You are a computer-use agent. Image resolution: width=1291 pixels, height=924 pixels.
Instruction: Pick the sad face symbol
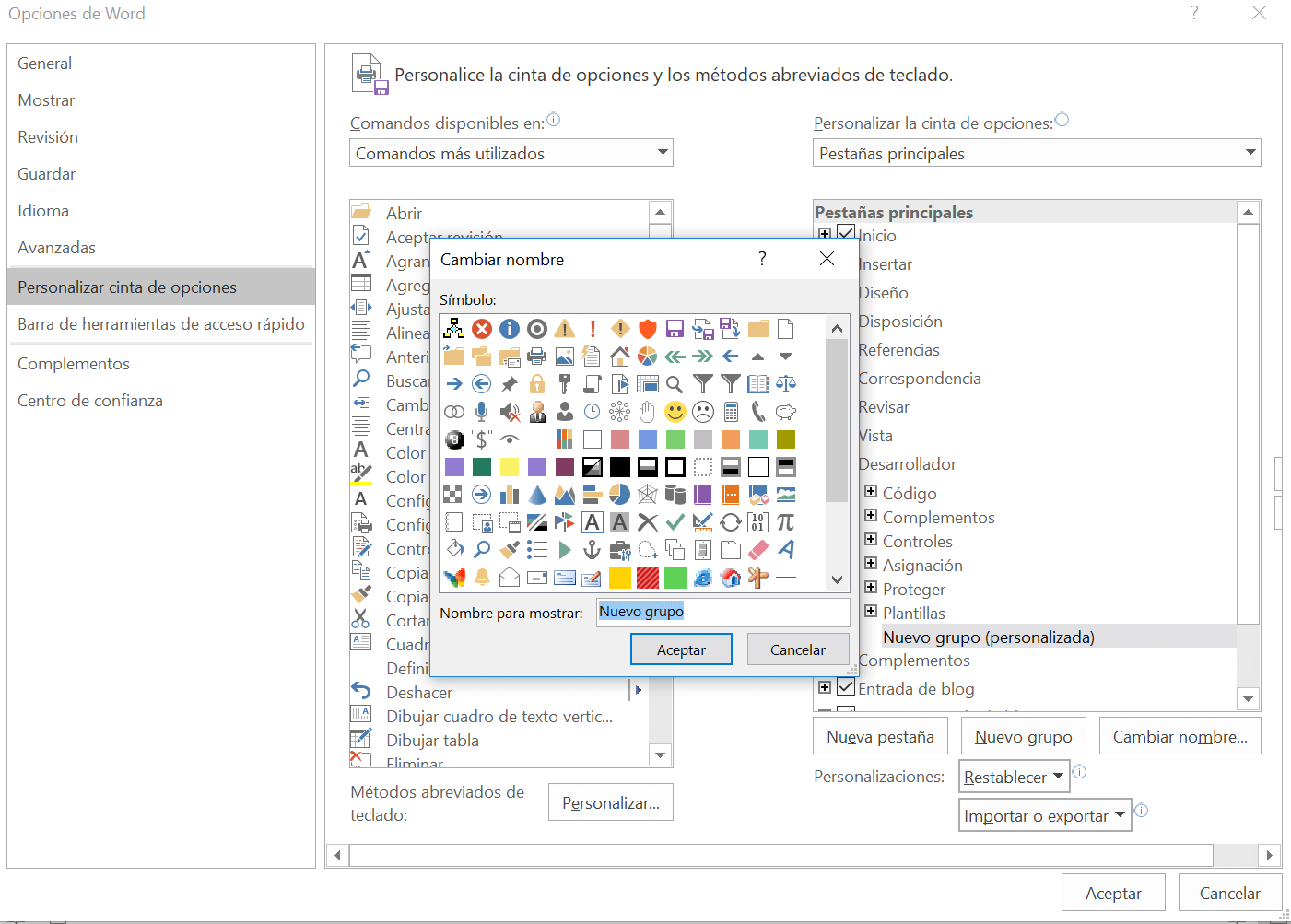[x=703, y=412]
